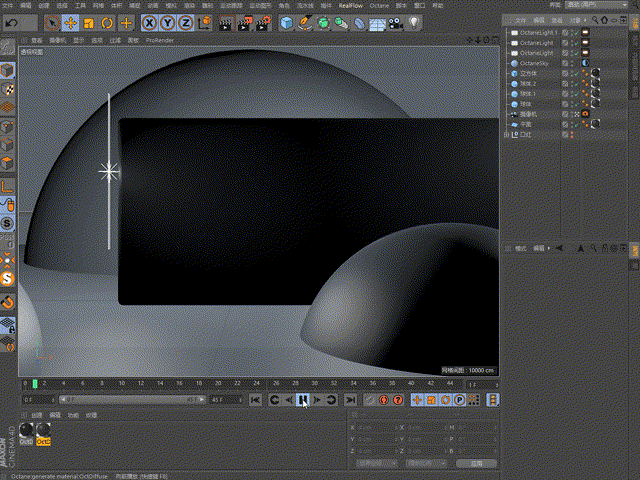The height and width of the screenshot is (480, 640).
Task: Toggle Position keyframe recording icon
Action: pos(417,400)
